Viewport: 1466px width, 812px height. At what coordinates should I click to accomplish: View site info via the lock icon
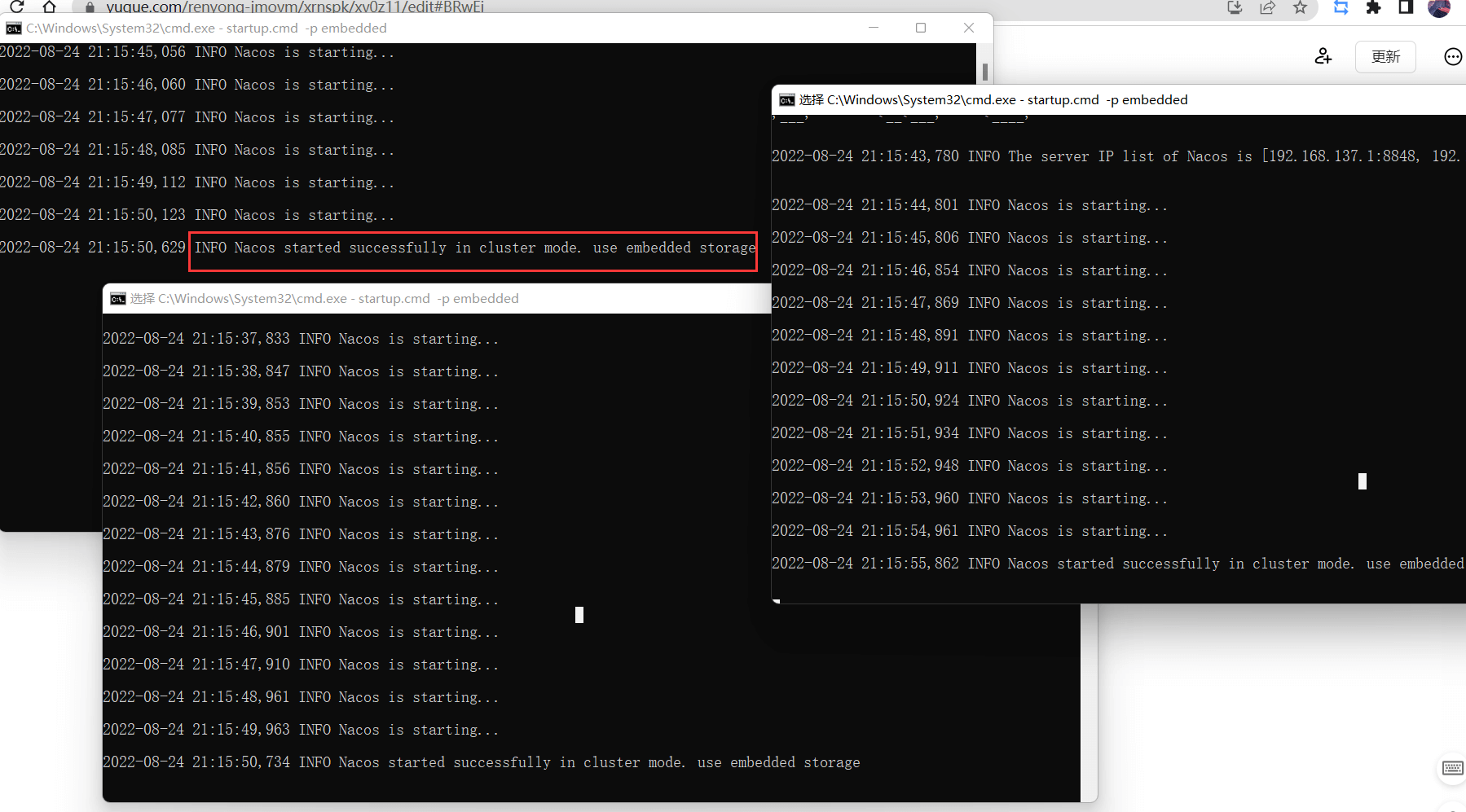point(90,7)
